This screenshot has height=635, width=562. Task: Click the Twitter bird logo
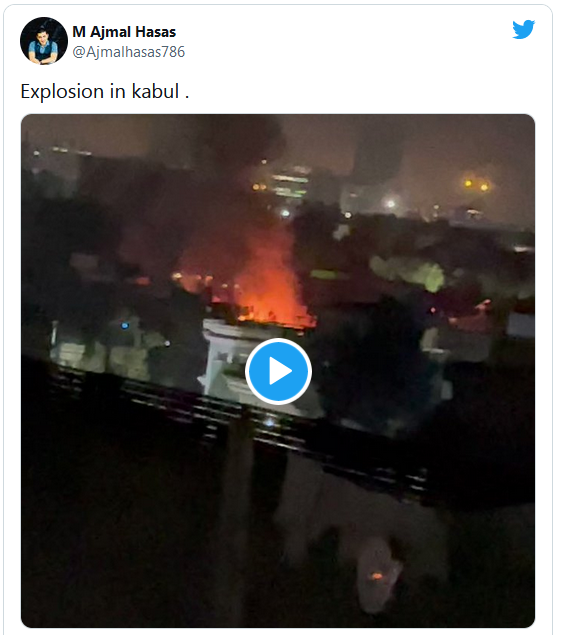click(523, 29)
